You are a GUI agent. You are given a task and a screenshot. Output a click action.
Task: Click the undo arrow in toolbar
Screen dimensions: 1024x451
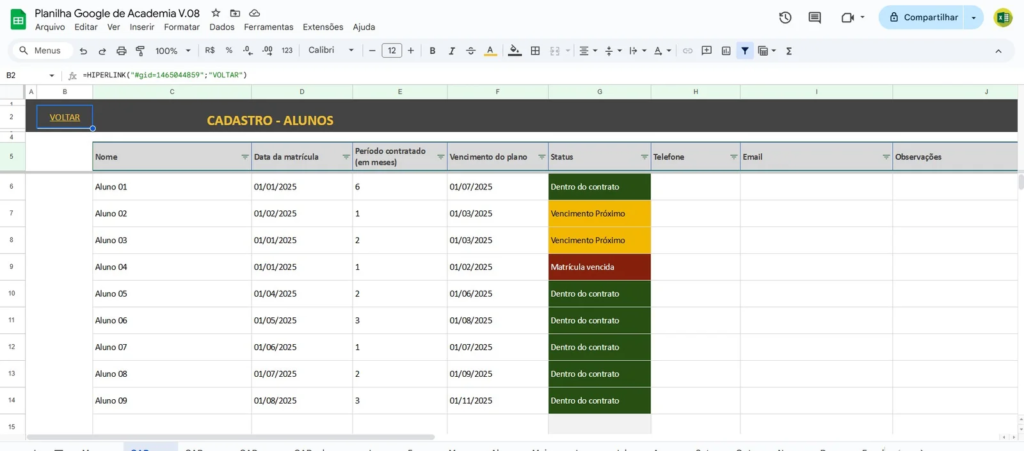coord(84,51)
